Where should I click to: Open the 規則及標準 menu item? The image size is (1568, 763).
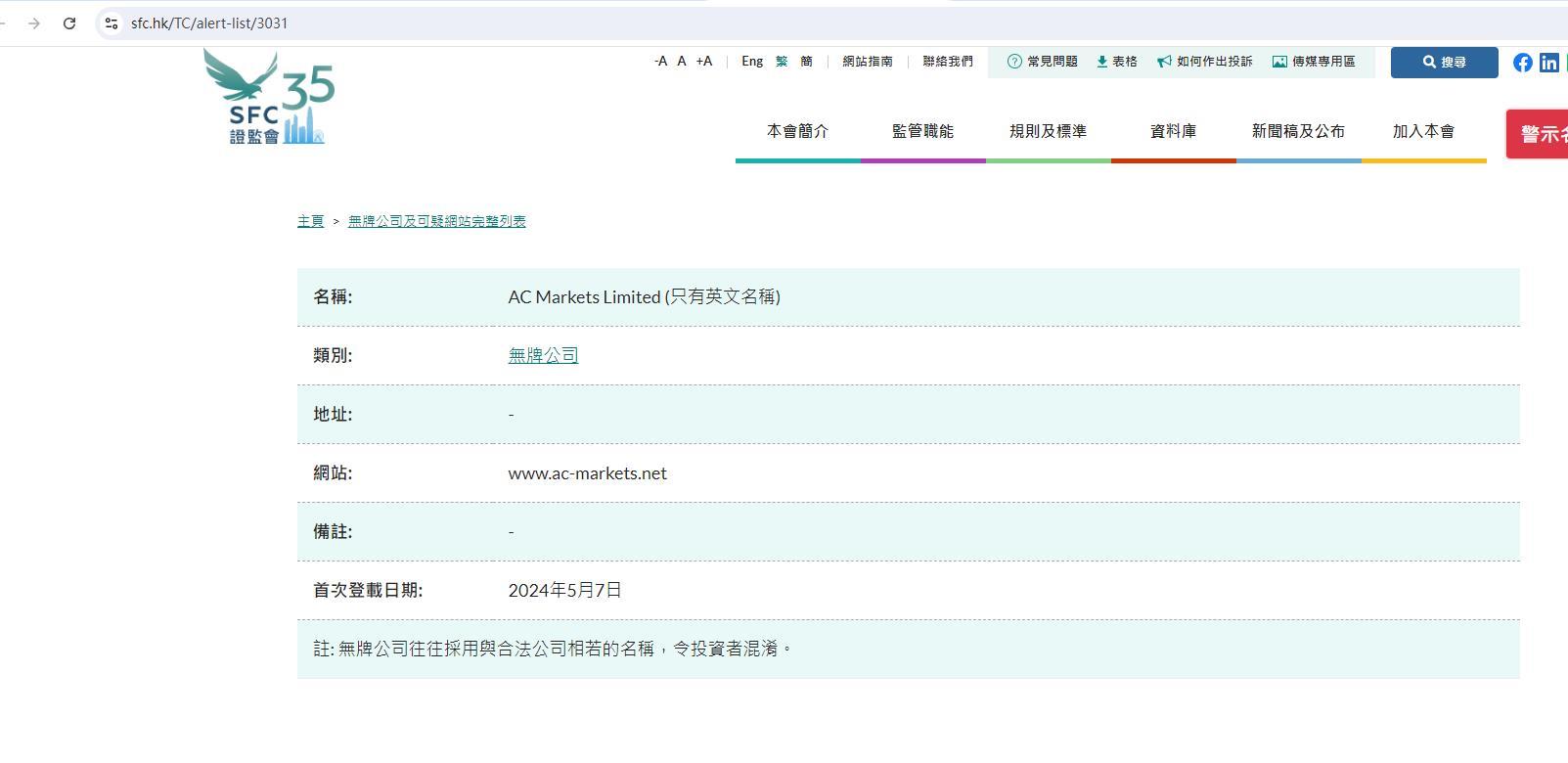pyautogui.click(x=1048, y=131)
